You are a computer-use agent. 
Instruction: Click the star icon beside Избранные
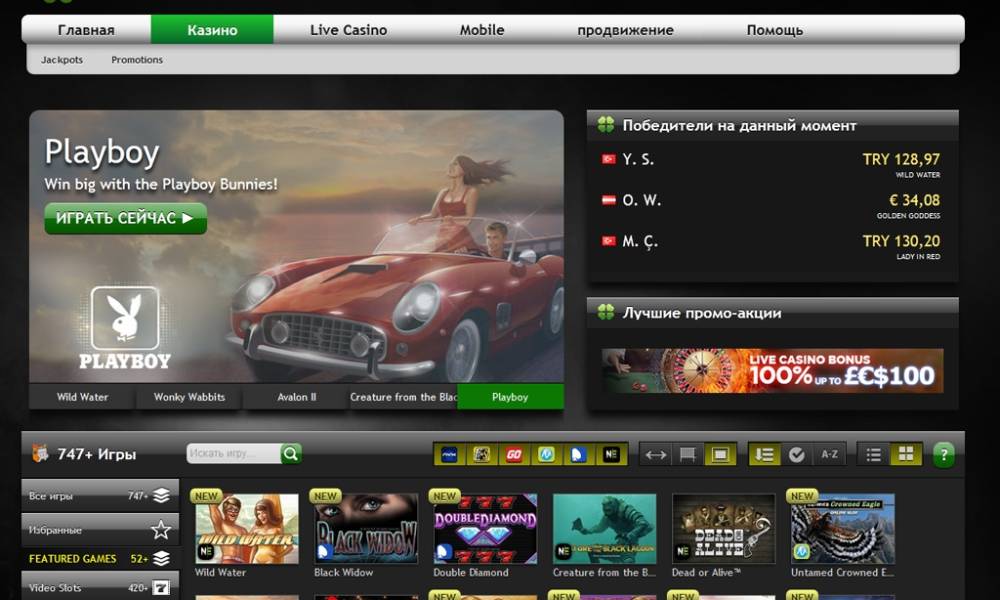(x=161, y=529)
